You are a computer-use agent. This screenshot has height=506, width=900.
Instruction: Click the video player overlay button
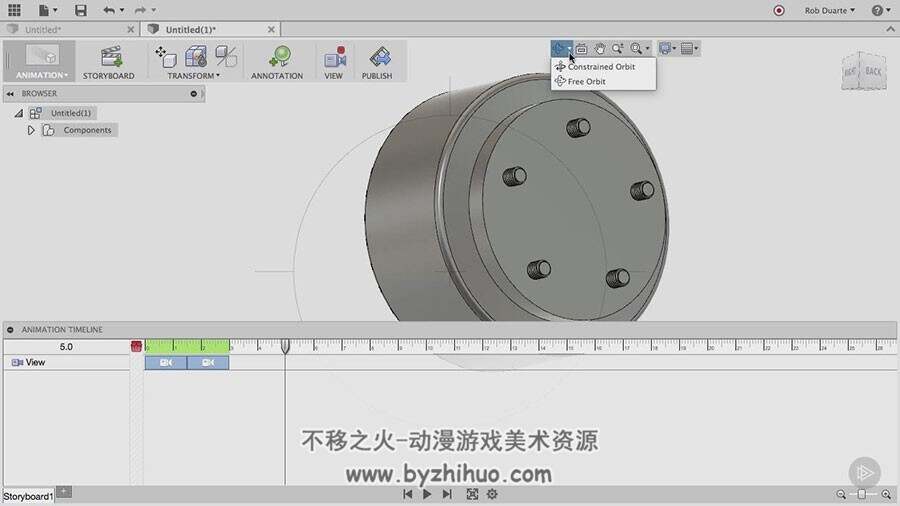point(864,472)
